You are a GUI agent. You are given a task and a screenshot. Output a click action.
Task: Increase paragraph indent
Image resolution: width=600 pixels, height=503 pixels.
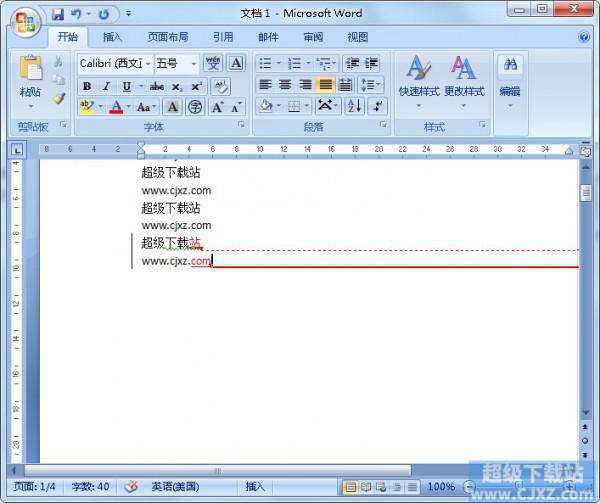click(371, 63)
